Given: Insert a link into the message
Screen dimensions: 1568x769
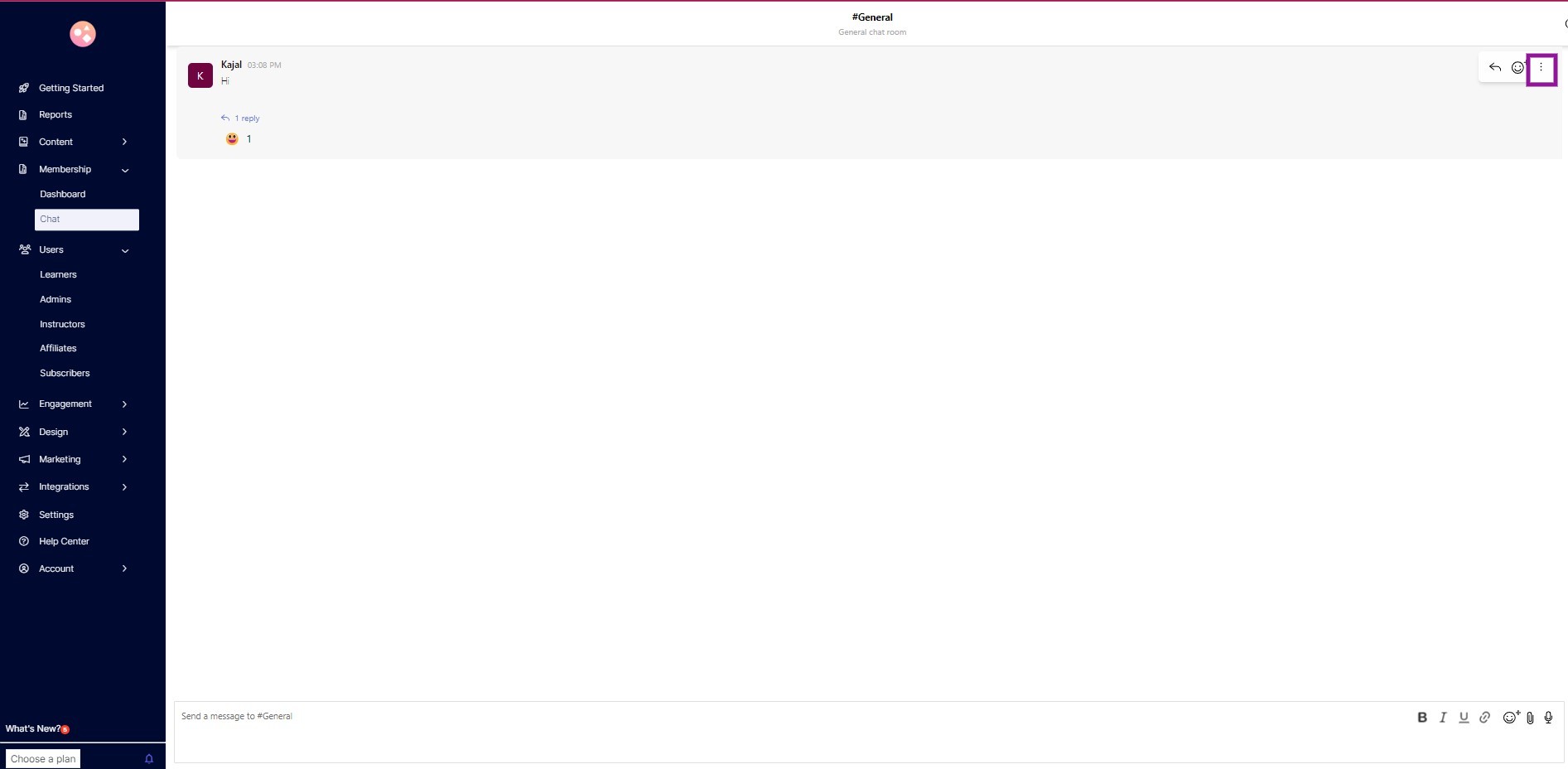Looking at the screenshot, I should coord(1484,718).
